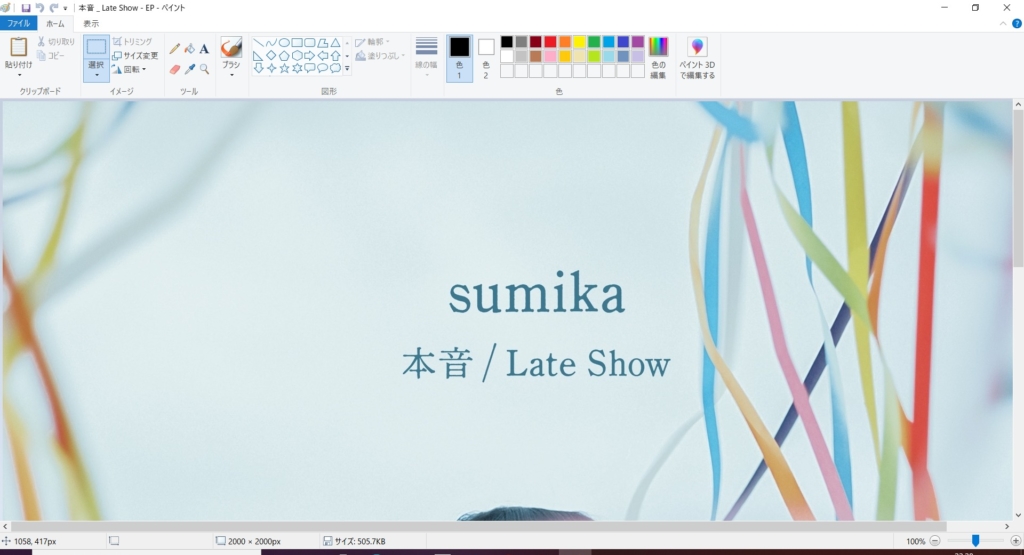This screenshot has width=1024, height=555.
Task: Select the Pencil tool
Action: click(174, 49)
